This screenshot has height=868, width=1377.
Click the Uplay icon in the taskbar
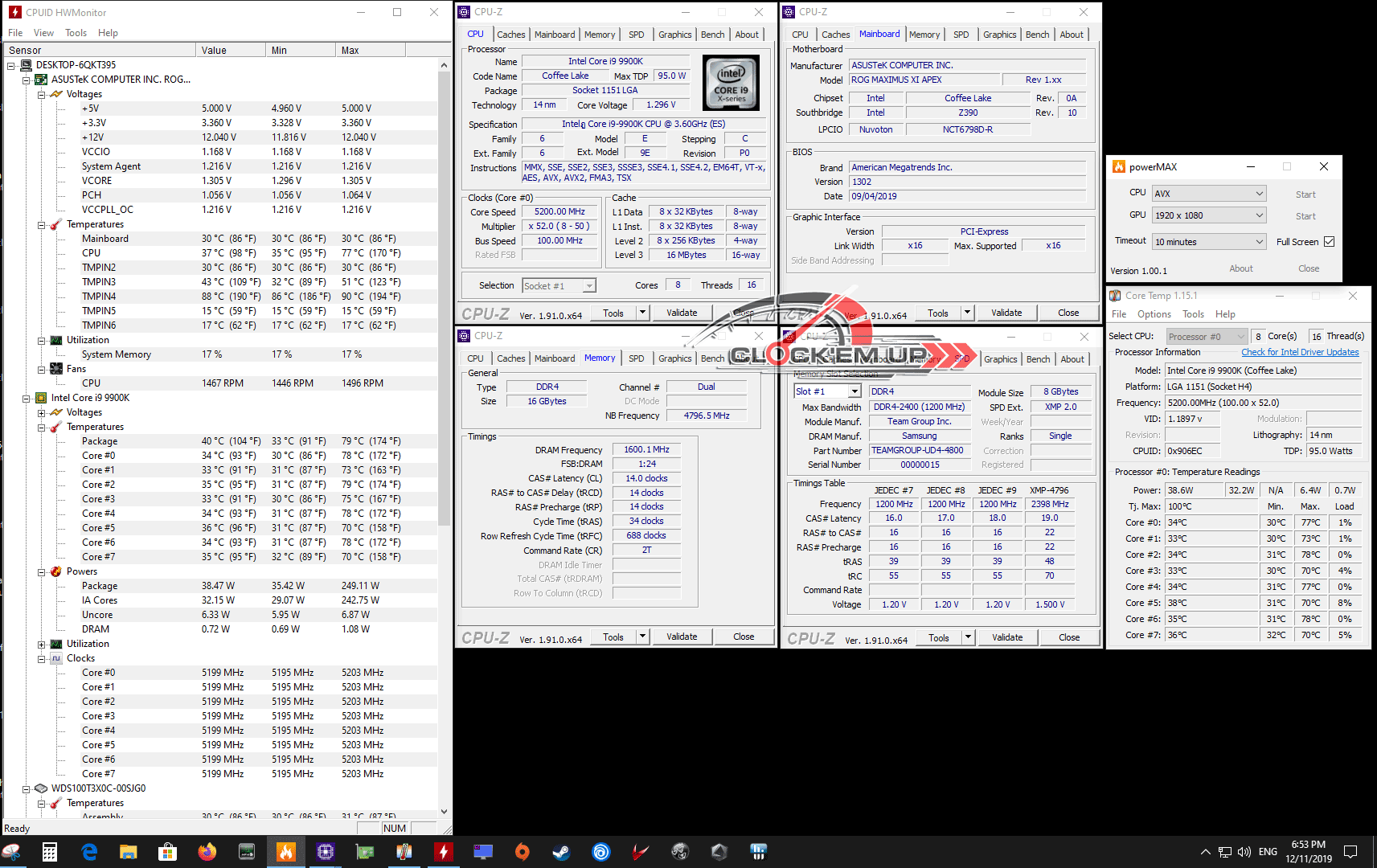[x=600, y=852]
